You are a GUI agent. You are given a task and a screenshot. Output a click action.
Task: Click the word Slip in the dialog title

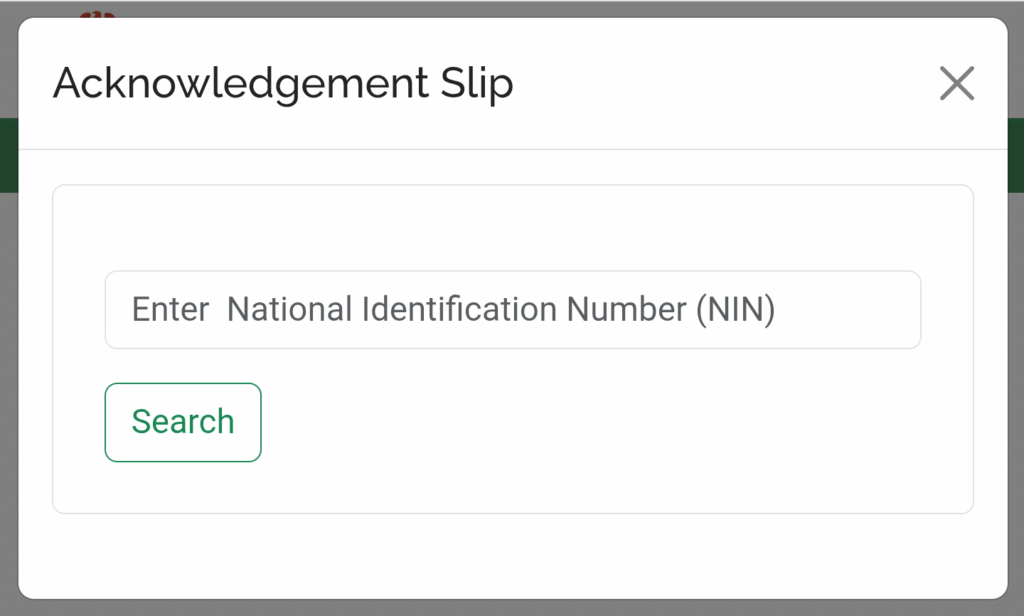pyautogui.click(x=477, y=84)
